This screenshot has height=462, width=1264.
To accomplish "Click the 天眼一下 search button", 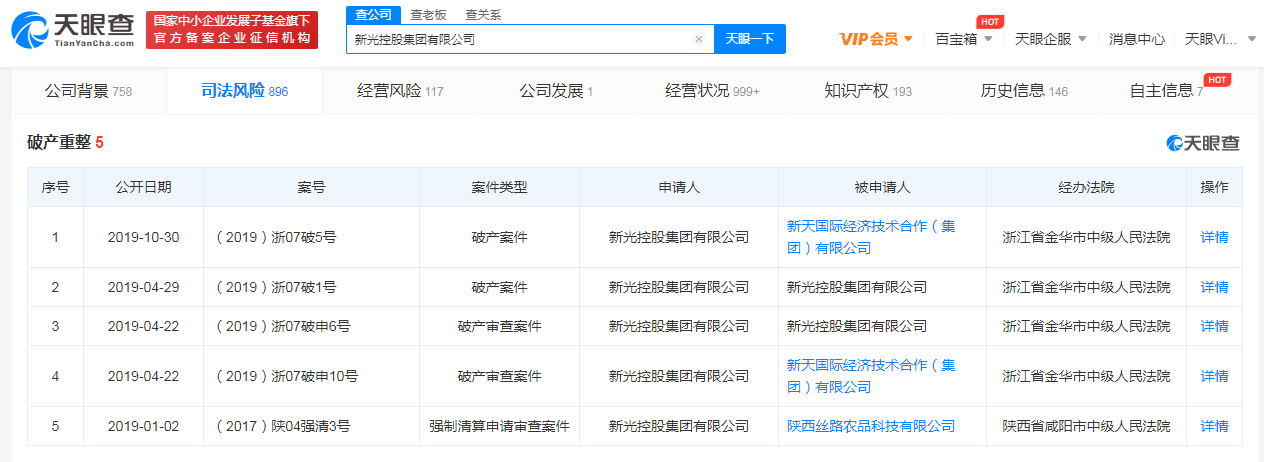I will pos(749,39).
